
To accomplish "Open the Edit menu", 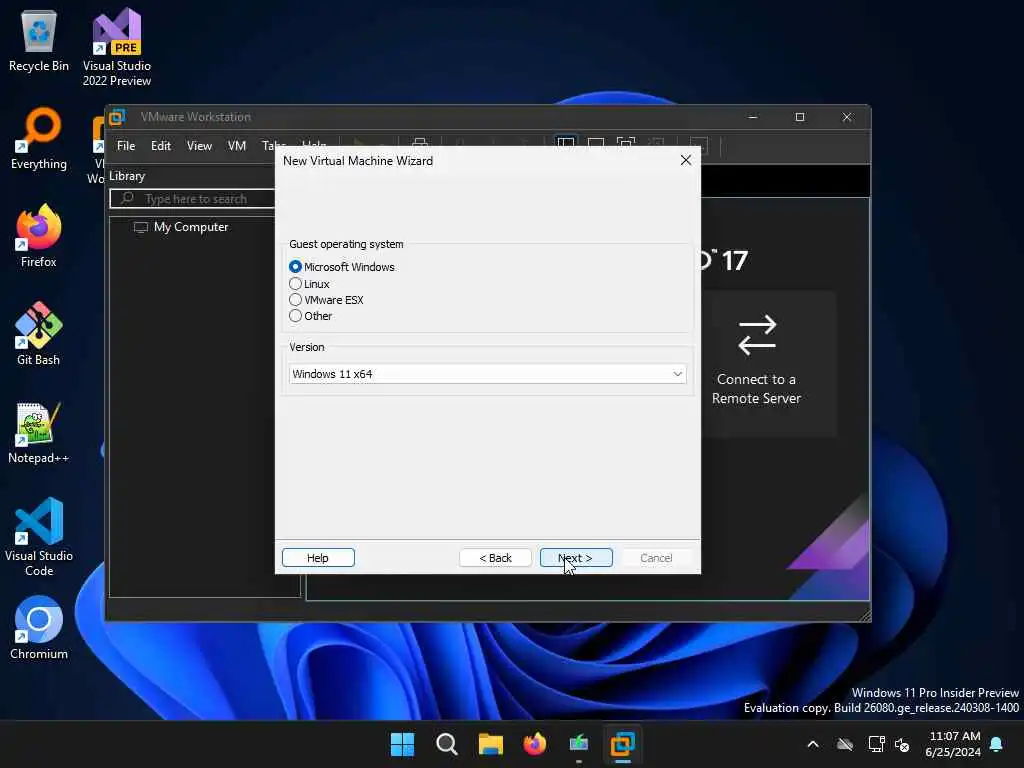I will [161, 146].
